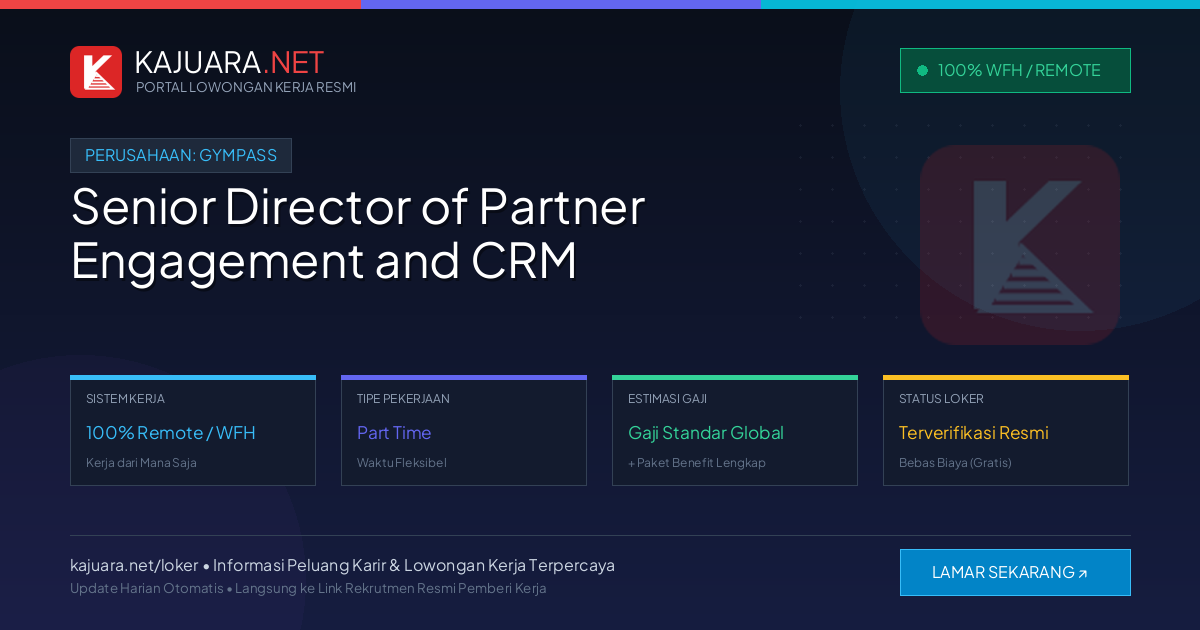The image size is (1200, 630).
Task: Click the 100% WFH / REMOTE badge
Action: (x=1015, y=70)
